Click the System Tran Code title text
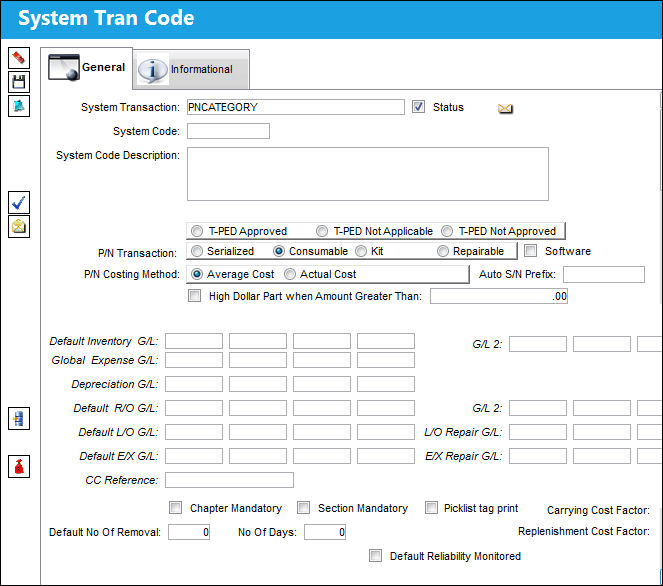The width and height of the screenshot is (663, 586). [106, 18]
